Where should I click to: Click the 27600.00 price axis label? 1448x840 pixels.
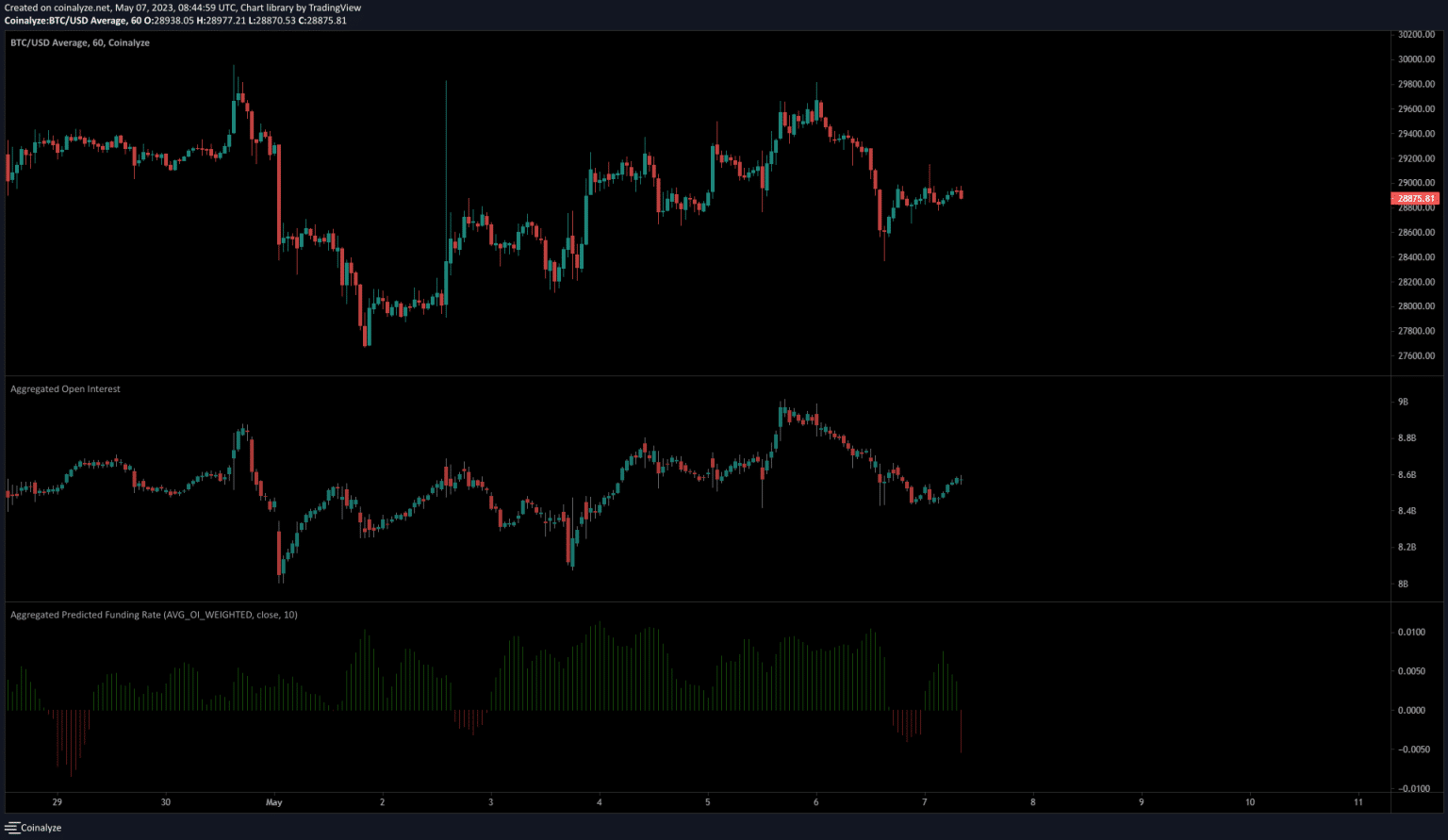pyautogui.click(x=1416, y=355)
